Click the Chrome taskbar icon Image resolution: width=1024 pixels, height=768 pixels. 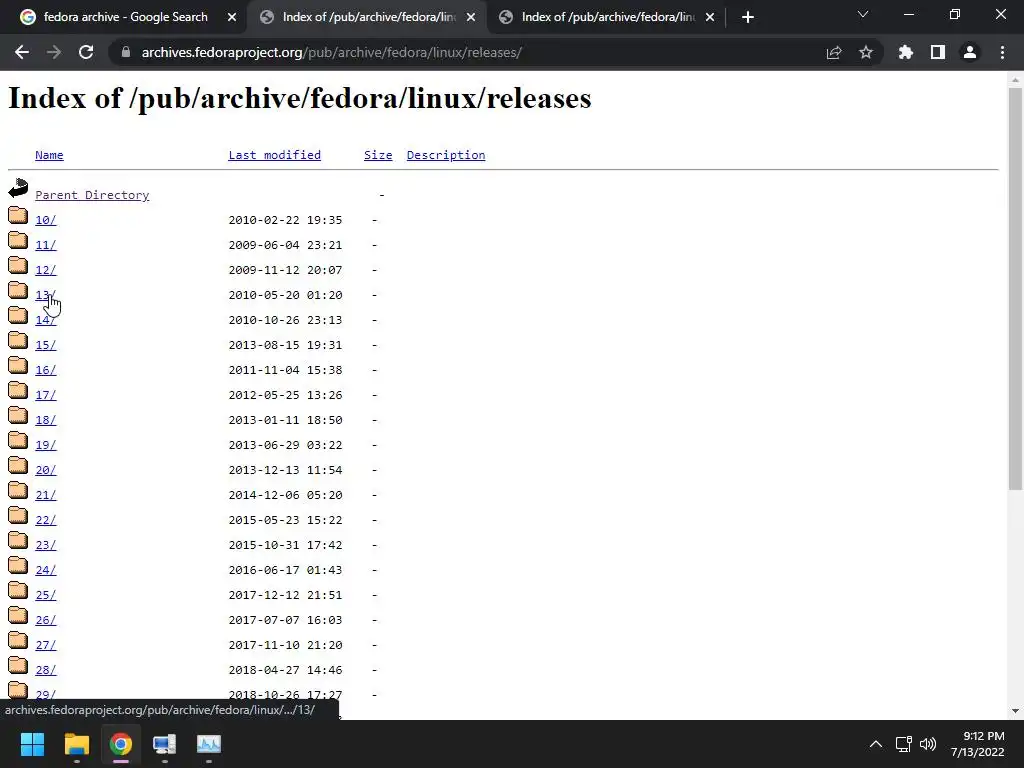121,744
